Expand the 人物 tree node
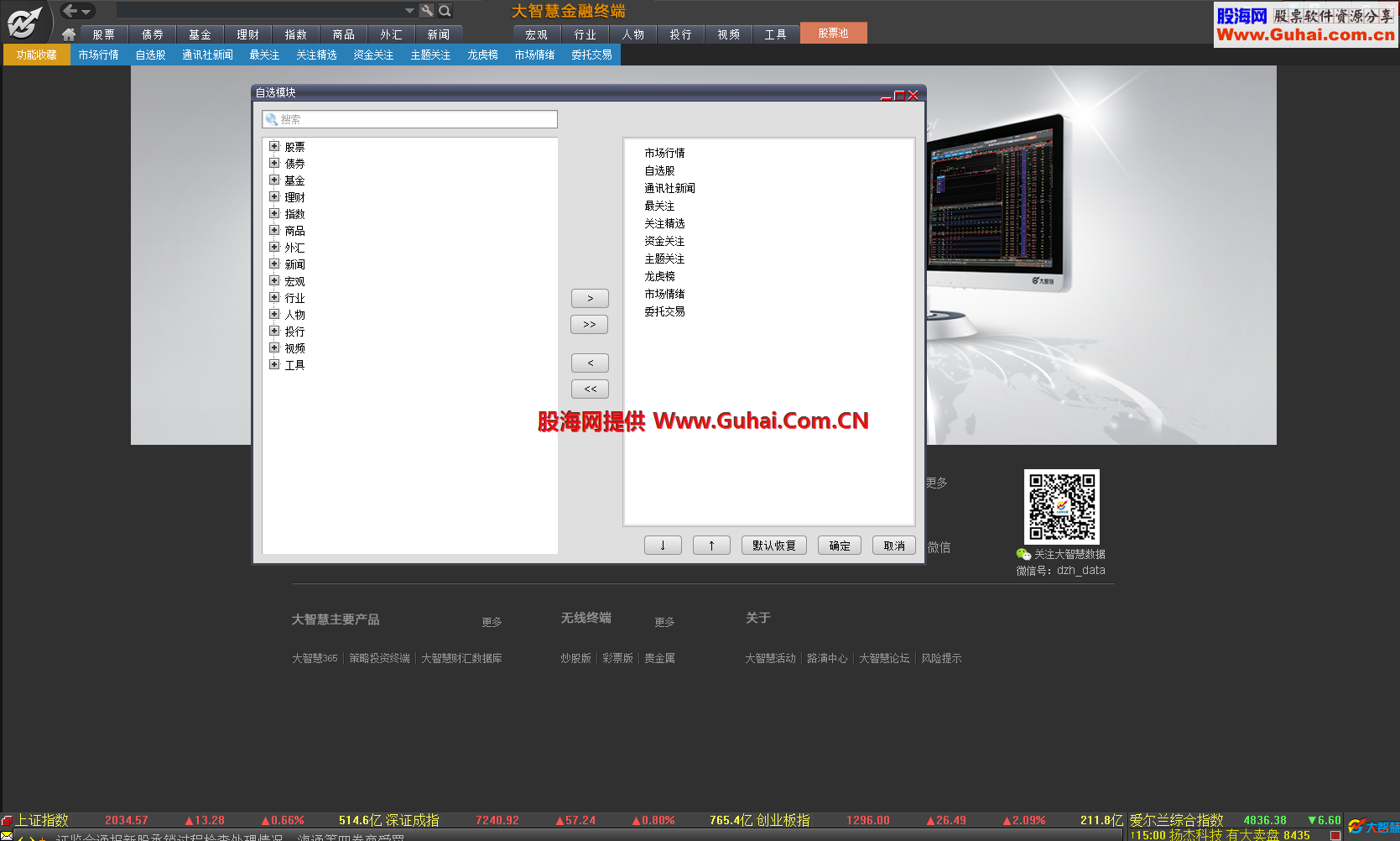1400x841 pixels. pyautogui.click(x=274, y=314)
